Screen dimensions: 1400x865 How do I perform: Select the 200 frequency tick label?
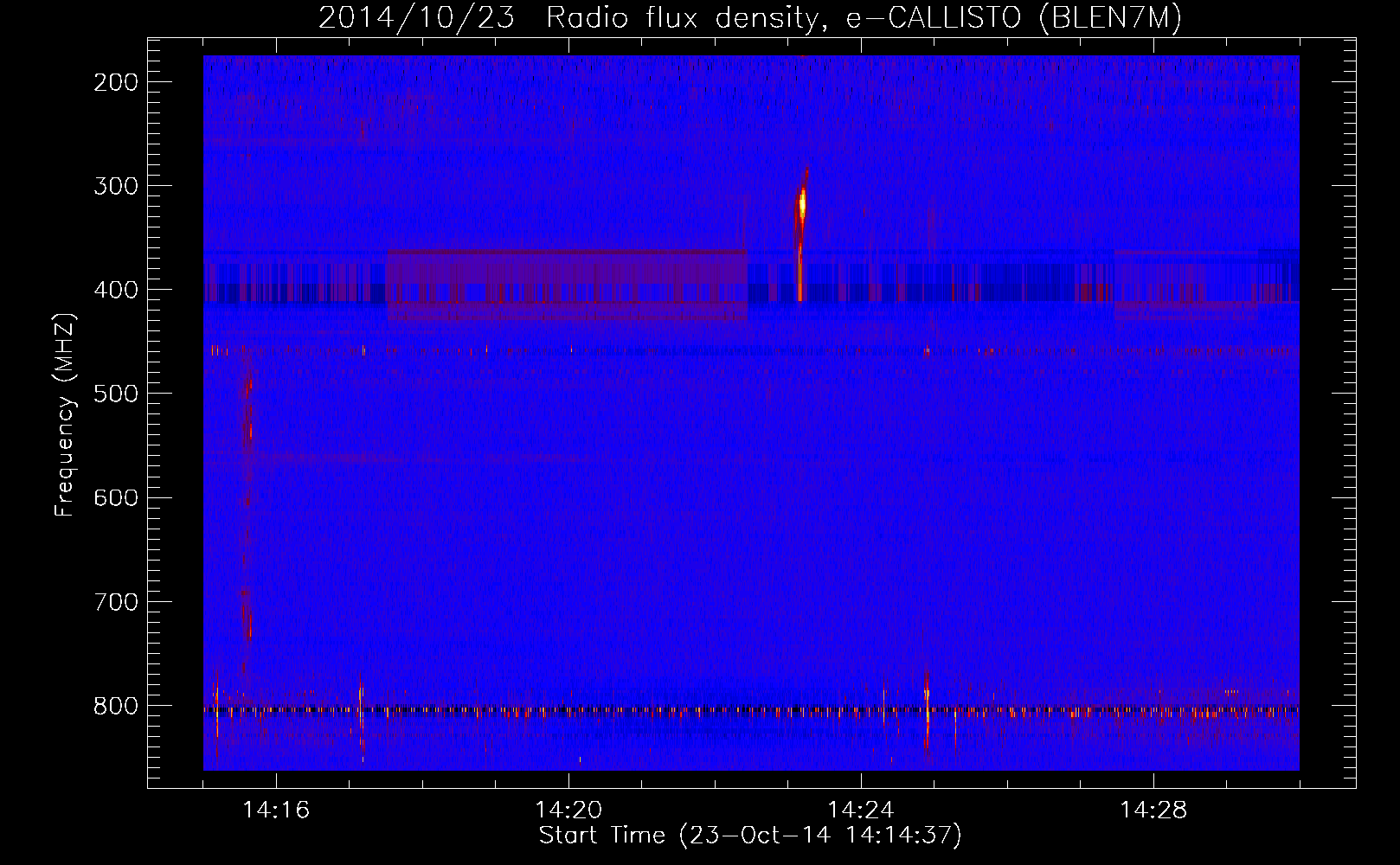tap(116, 82)
